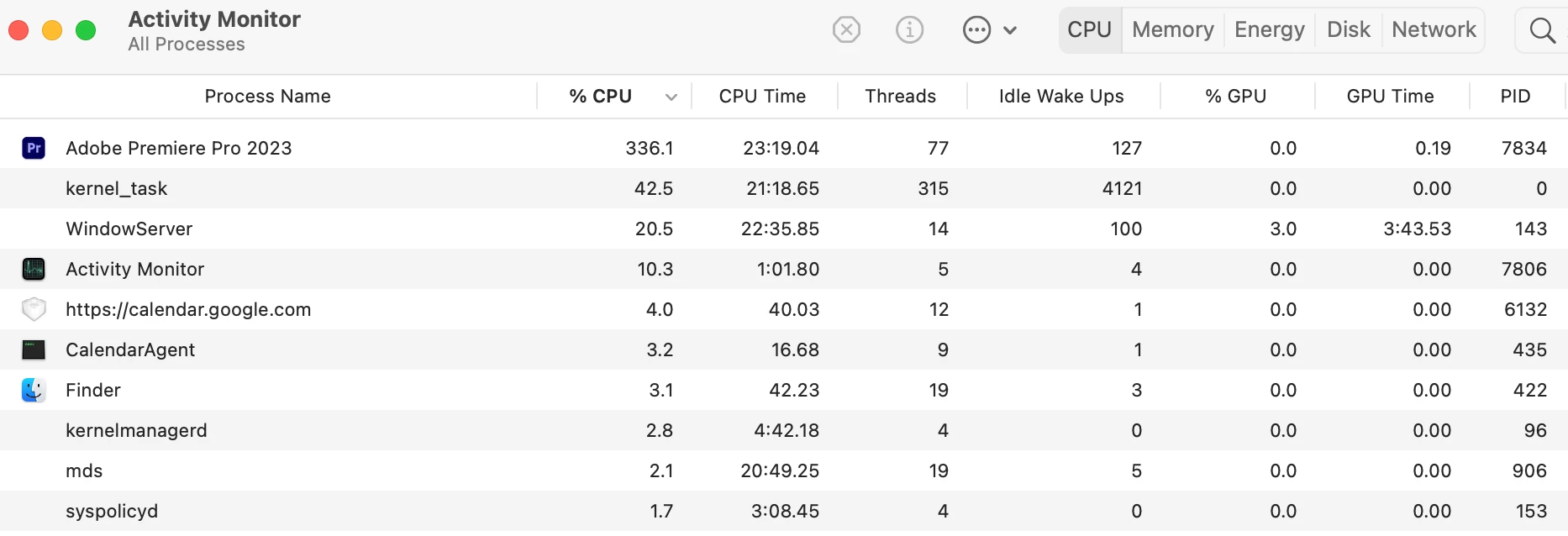Switch to the Energy tab
The height and width of the screenshot is (536, 1568).
[1270, 30]
